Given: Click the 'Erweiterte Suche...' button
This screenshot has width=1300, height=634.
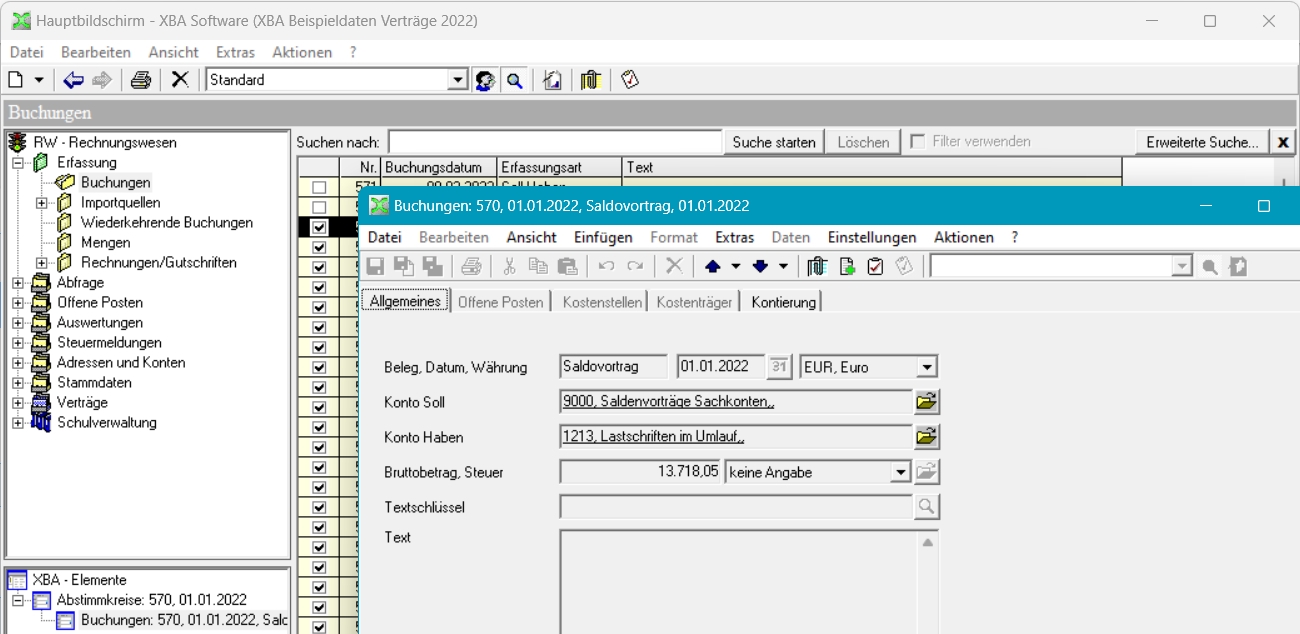Looking at the screenshot, I should tap(1202, 142).
